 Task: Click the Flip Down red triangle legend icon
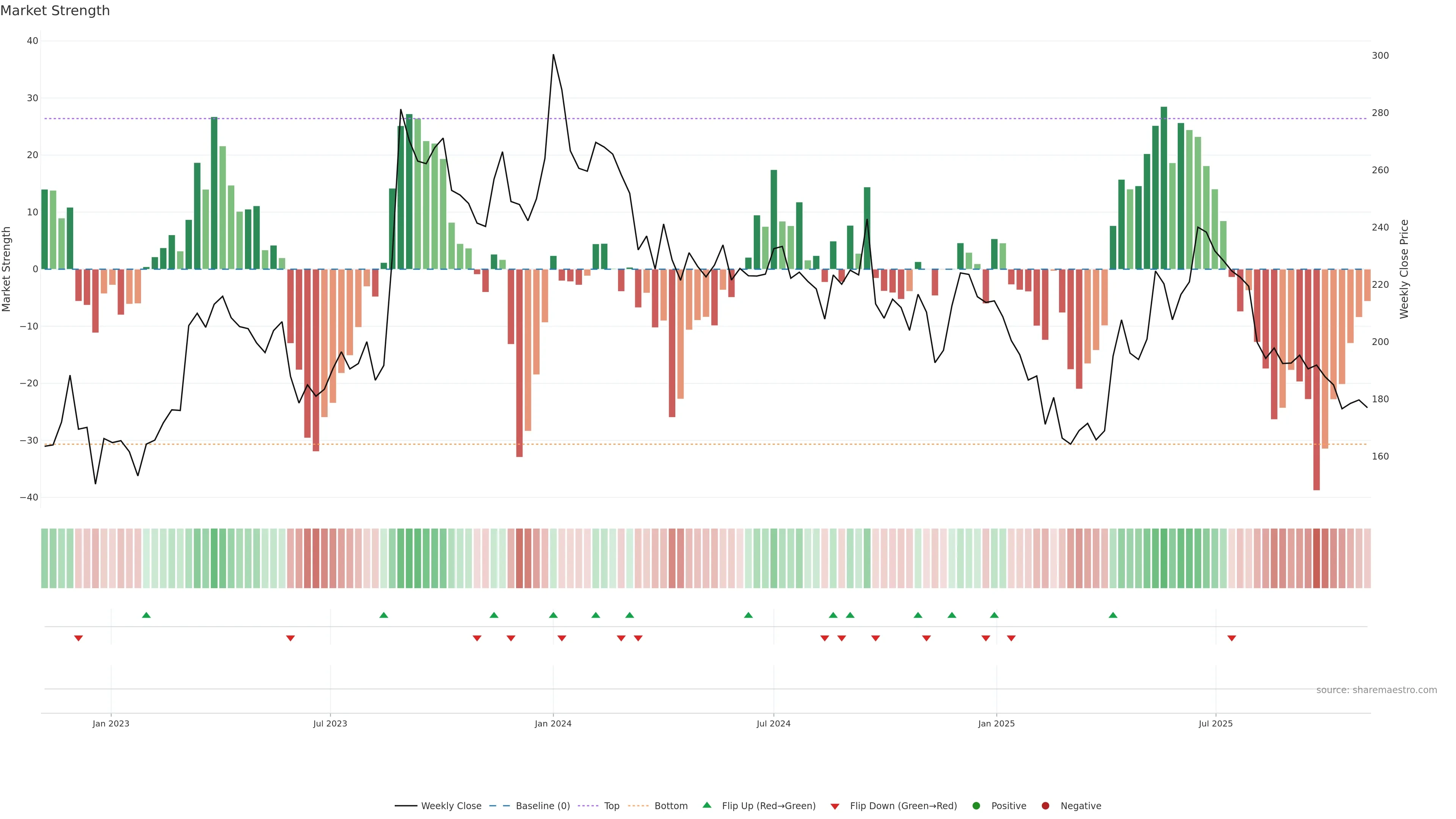click(x=835, y=806)
